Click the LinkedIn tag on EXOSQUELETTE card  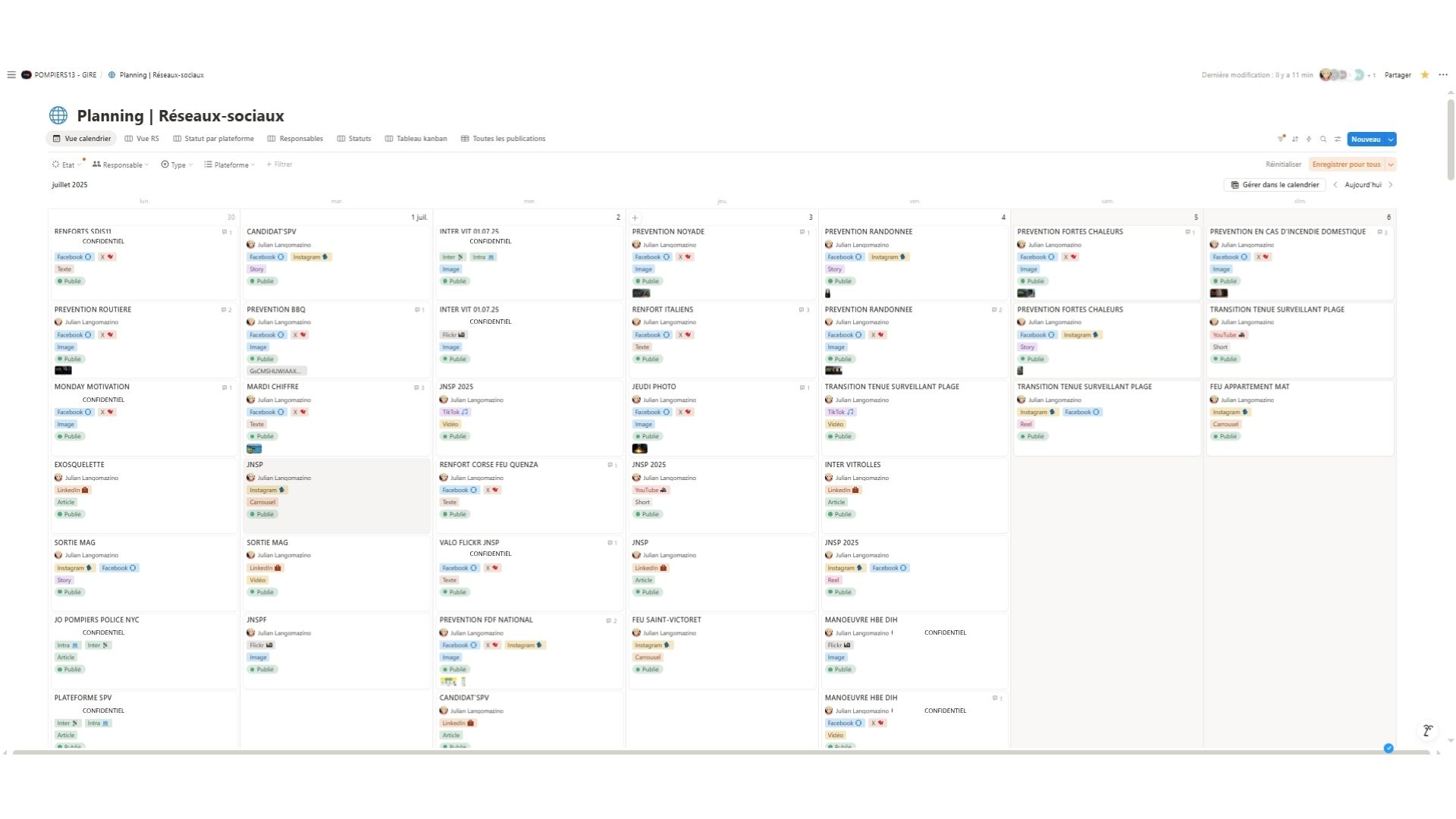(x=72, y=490)
